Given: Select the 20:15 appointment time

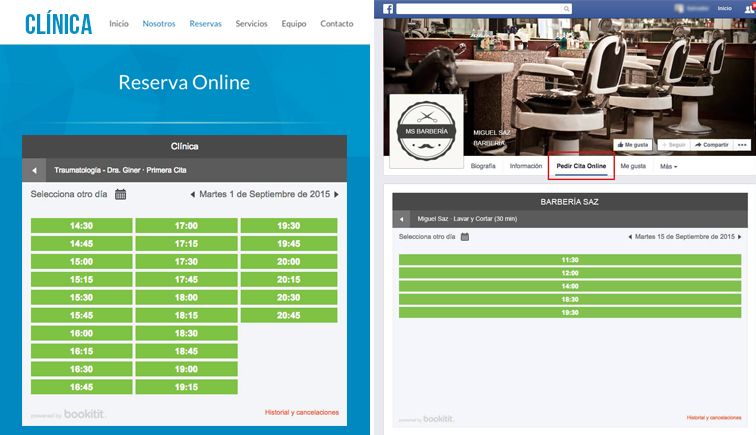Looking at the screenshot, I should tap(289, 279).
